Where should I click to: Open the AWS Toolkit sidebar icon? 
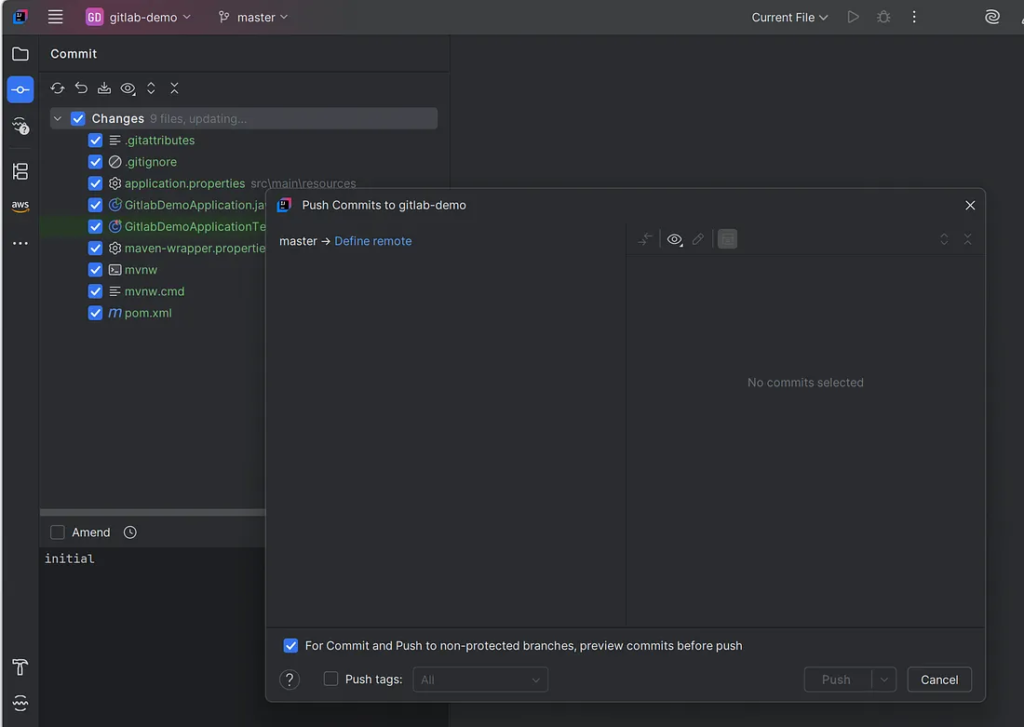(20, 206)
